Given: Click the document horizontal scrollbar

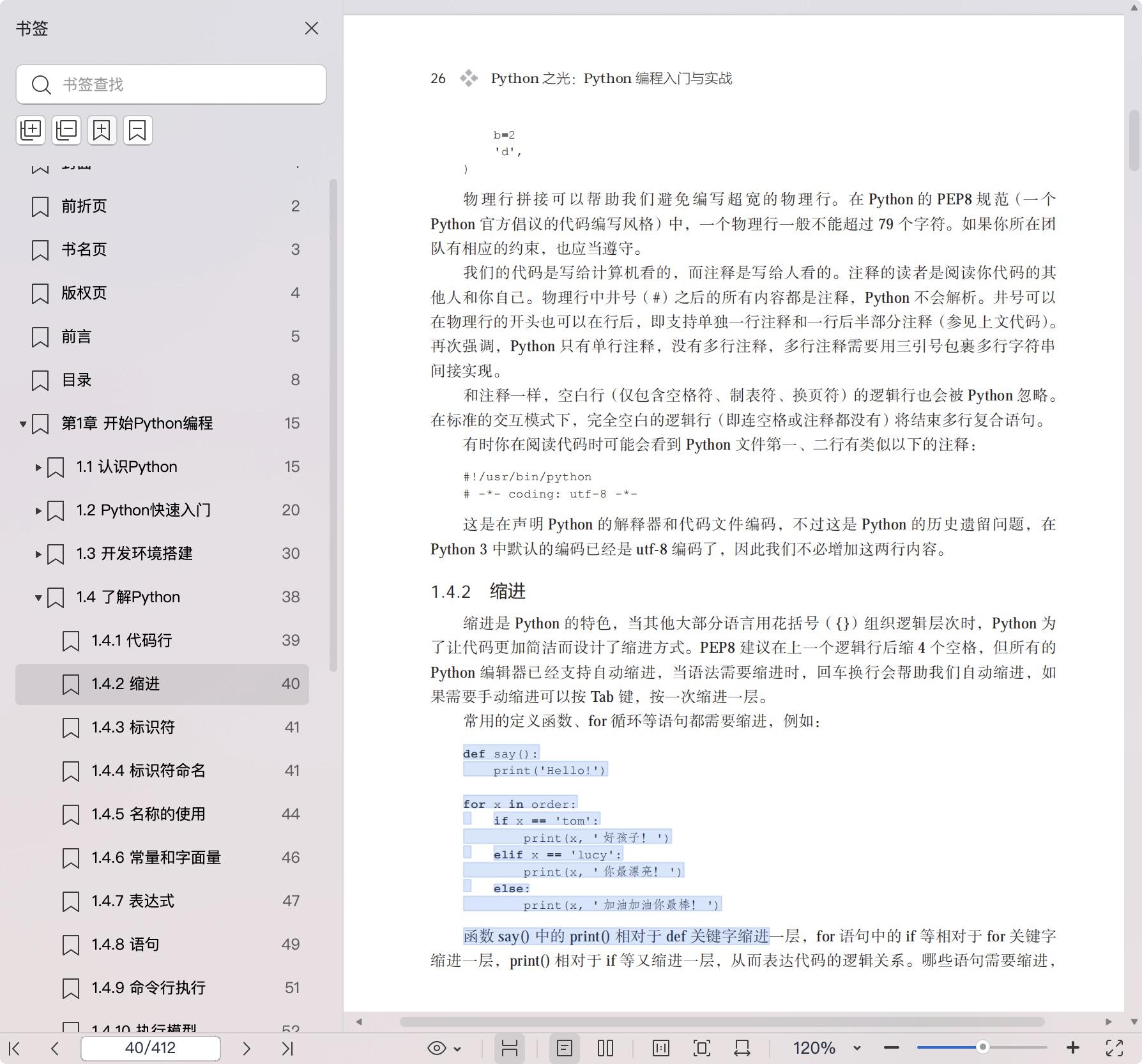Looking at the screenshot, I should tap(722, 1021).
